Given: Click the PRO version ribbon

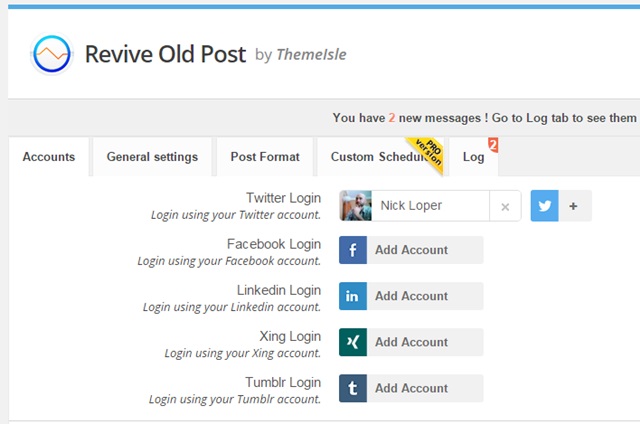Looking at the screenshot, I should [x=427, y=153].
